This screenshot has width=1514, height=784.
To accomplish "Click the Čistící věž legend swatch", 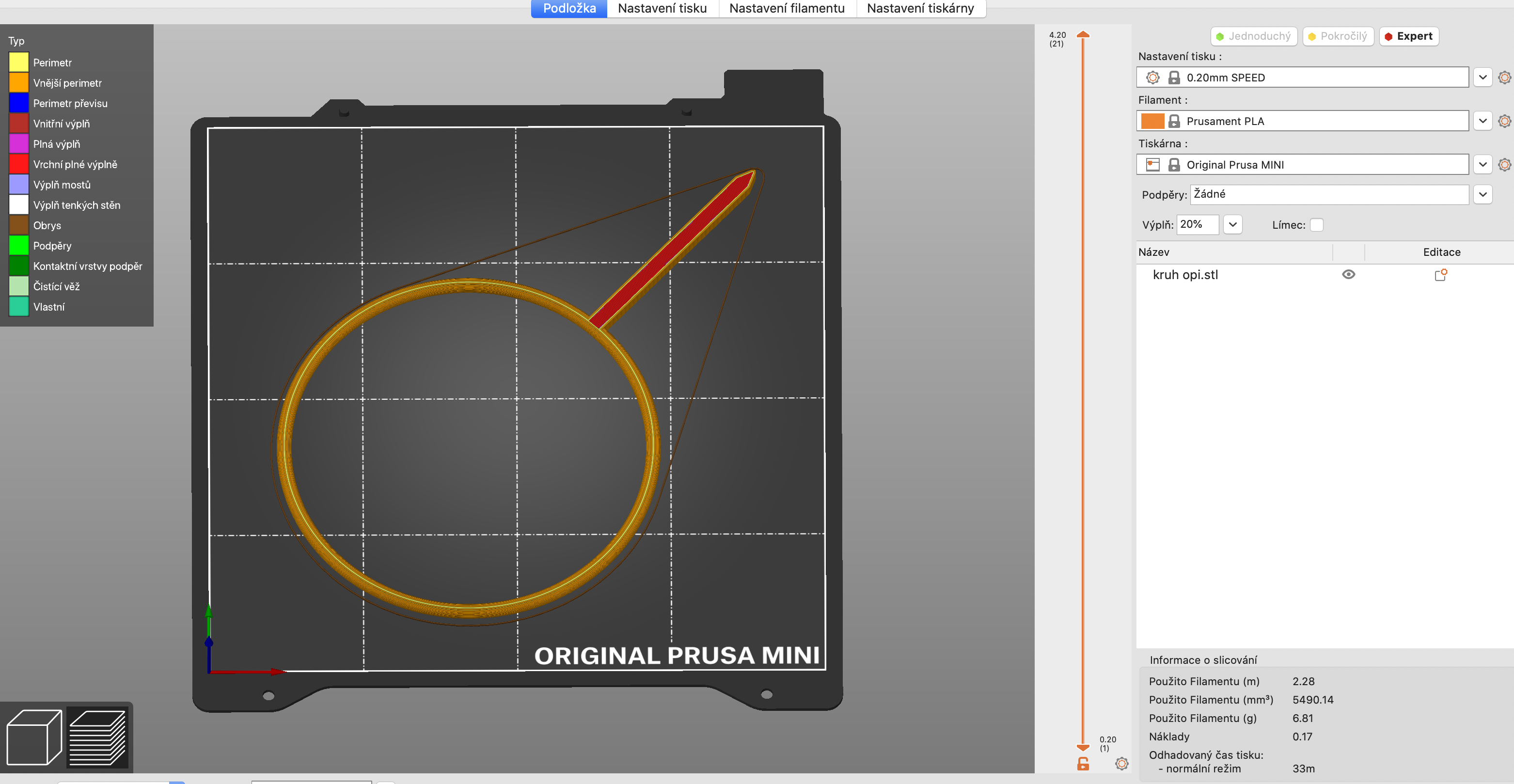I will (x=19, y=286).
